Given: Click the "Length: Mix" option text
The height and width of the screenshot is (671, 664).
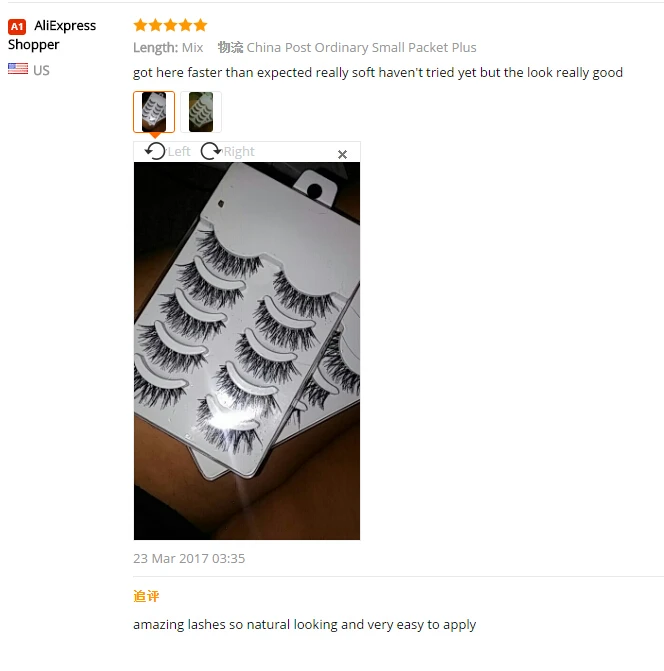Looking at the screenshot, I should point(168,48).
